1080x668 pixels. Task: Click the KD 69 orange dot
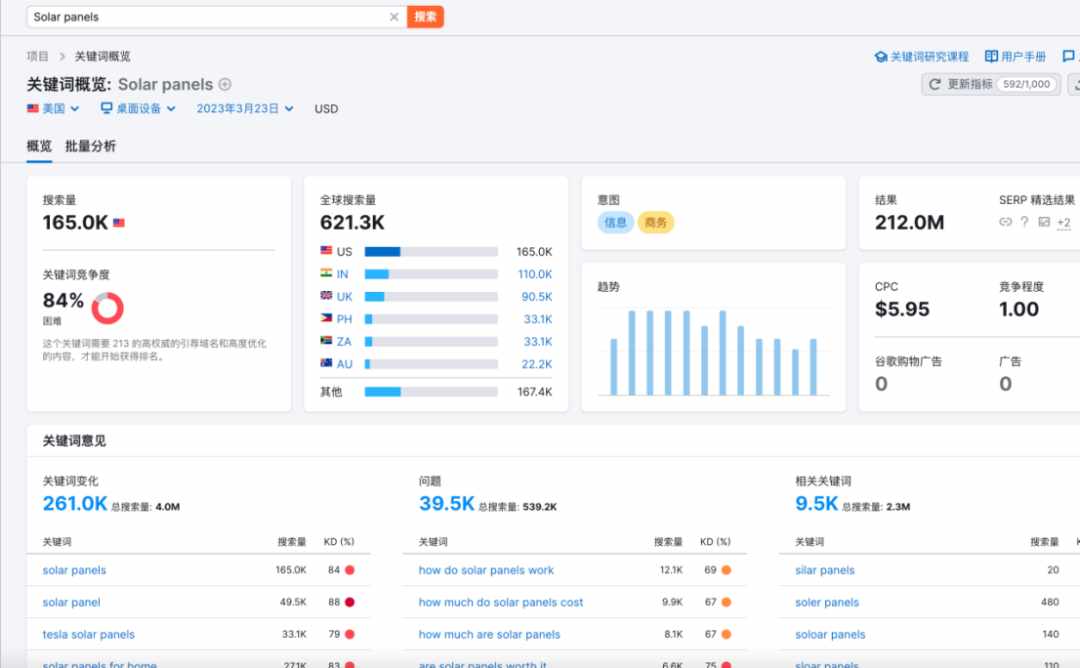[x=726, y=570]
